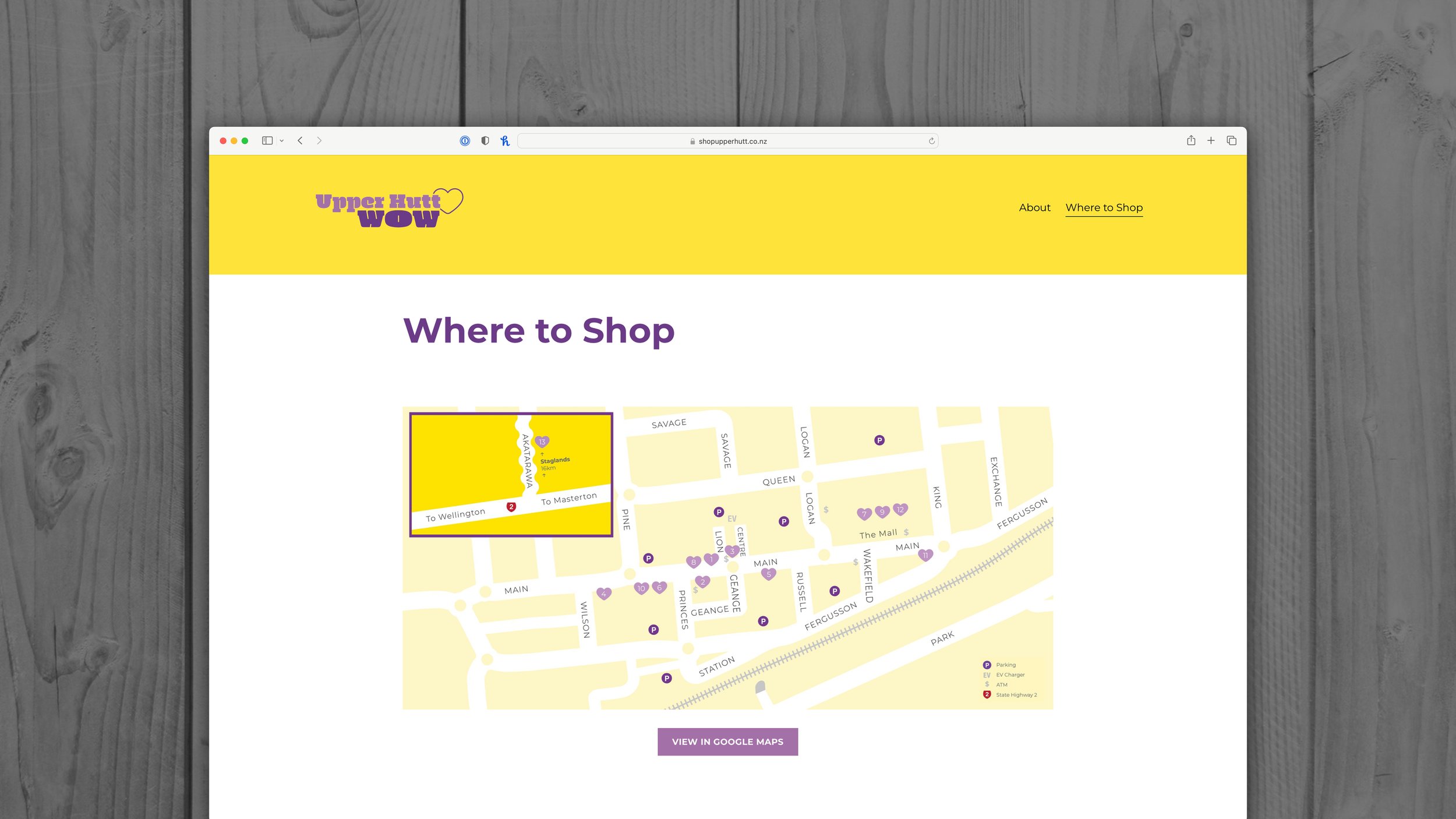The width and height of the screenshot is (1456, 819).
Task: Select the Where to Shop nav link
Action: 1104,208
